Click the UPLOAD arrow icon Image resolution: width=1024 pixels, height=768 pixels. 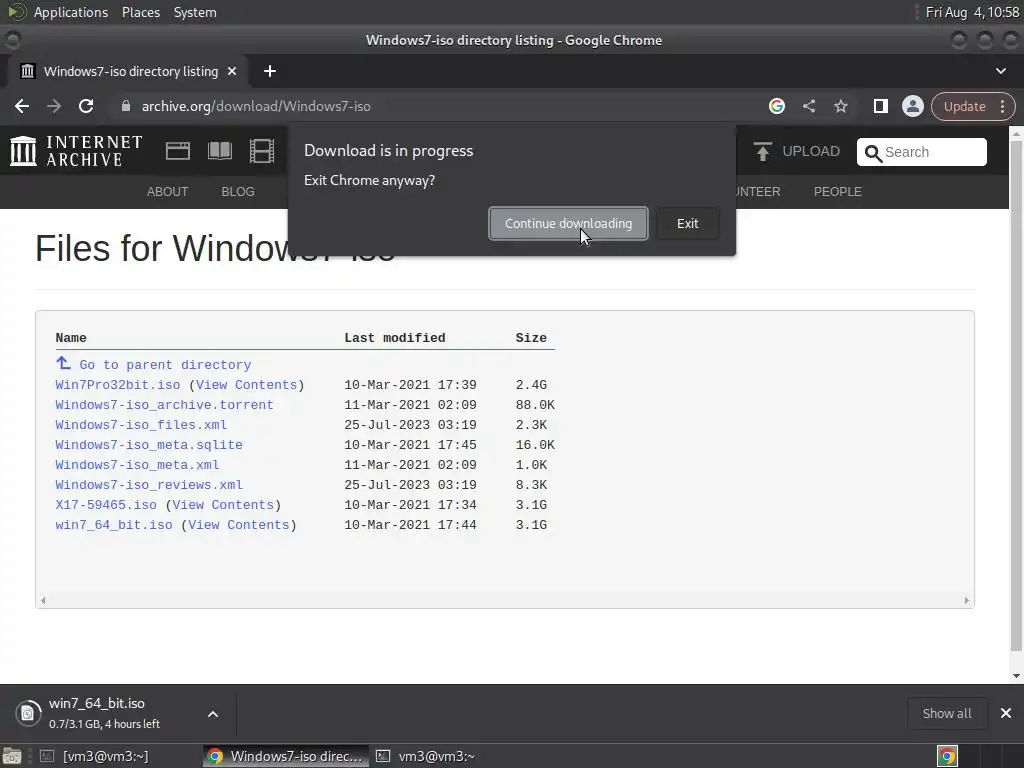[762, 152]
